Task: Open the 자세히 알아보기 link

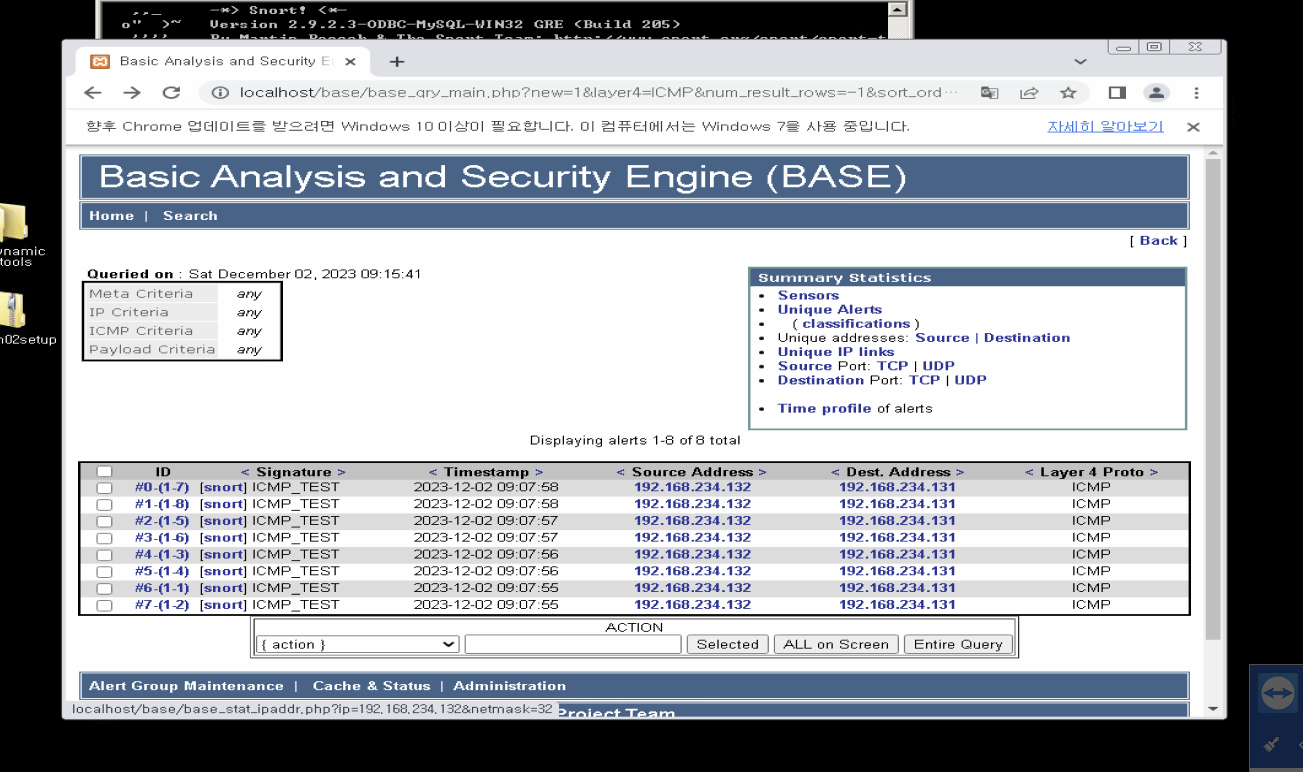Action: (1105, 127)
